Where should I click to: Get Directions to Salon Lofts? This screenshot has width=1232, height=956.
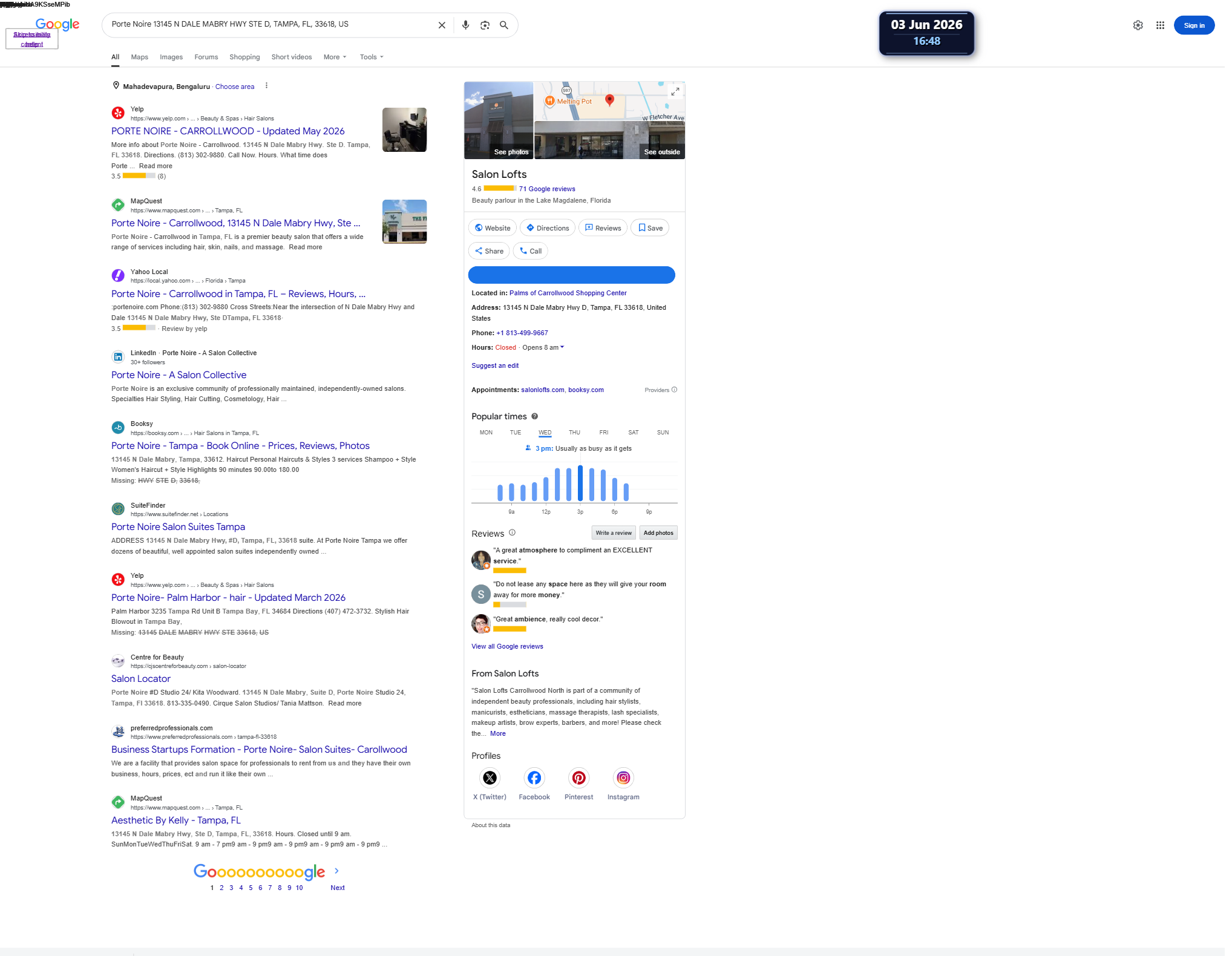click(x=548, y=228)
